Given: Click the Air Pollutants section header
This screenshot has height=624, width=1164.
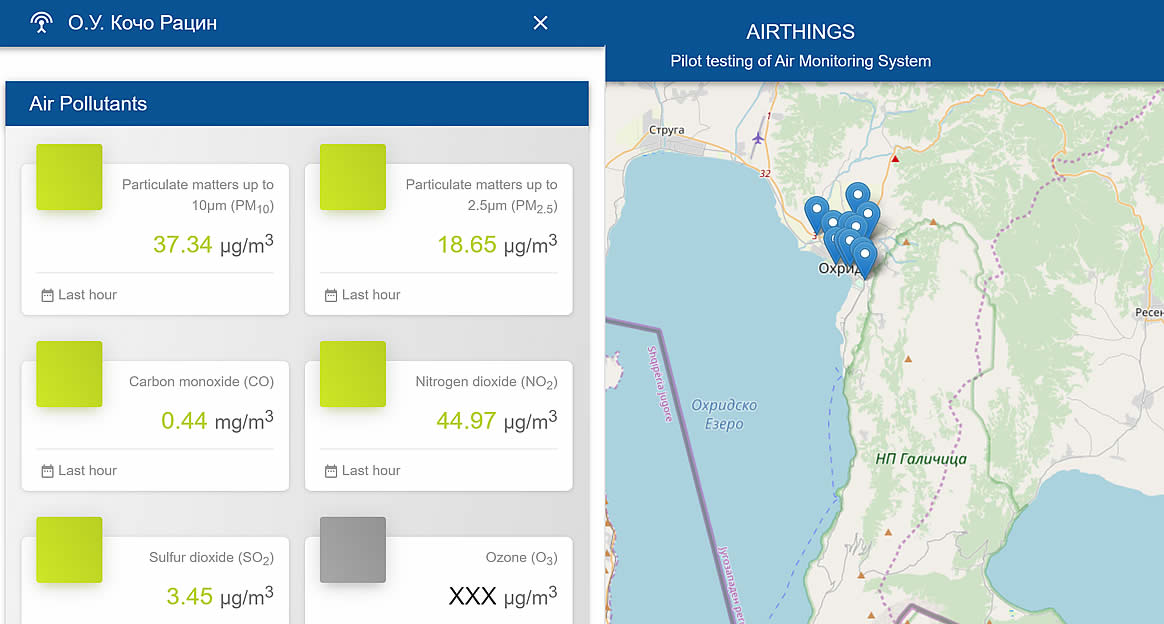Looking at the screenshot, I should coord(297,103).
